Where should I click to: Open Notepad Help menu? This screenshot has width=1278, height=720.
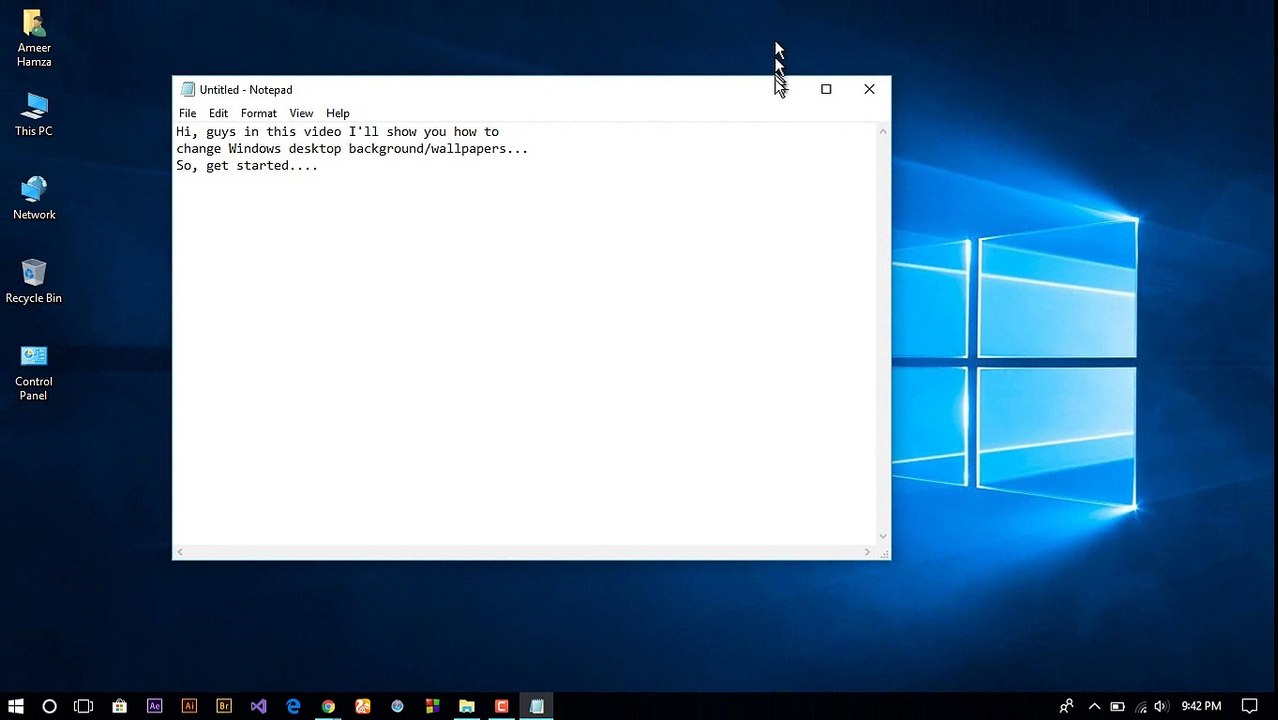[338, 113]
